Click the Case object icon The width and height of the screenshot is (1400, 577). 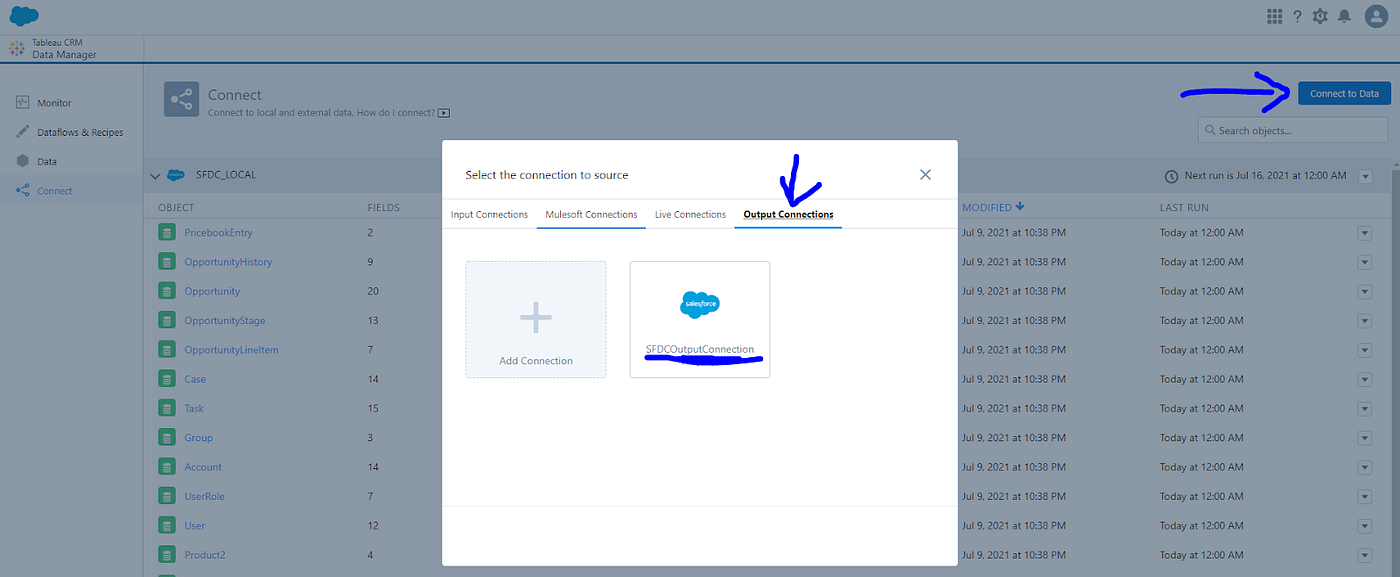(x=166, y=379)
